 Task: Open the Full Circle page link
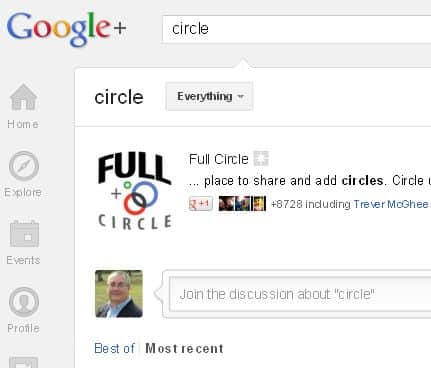219,159
